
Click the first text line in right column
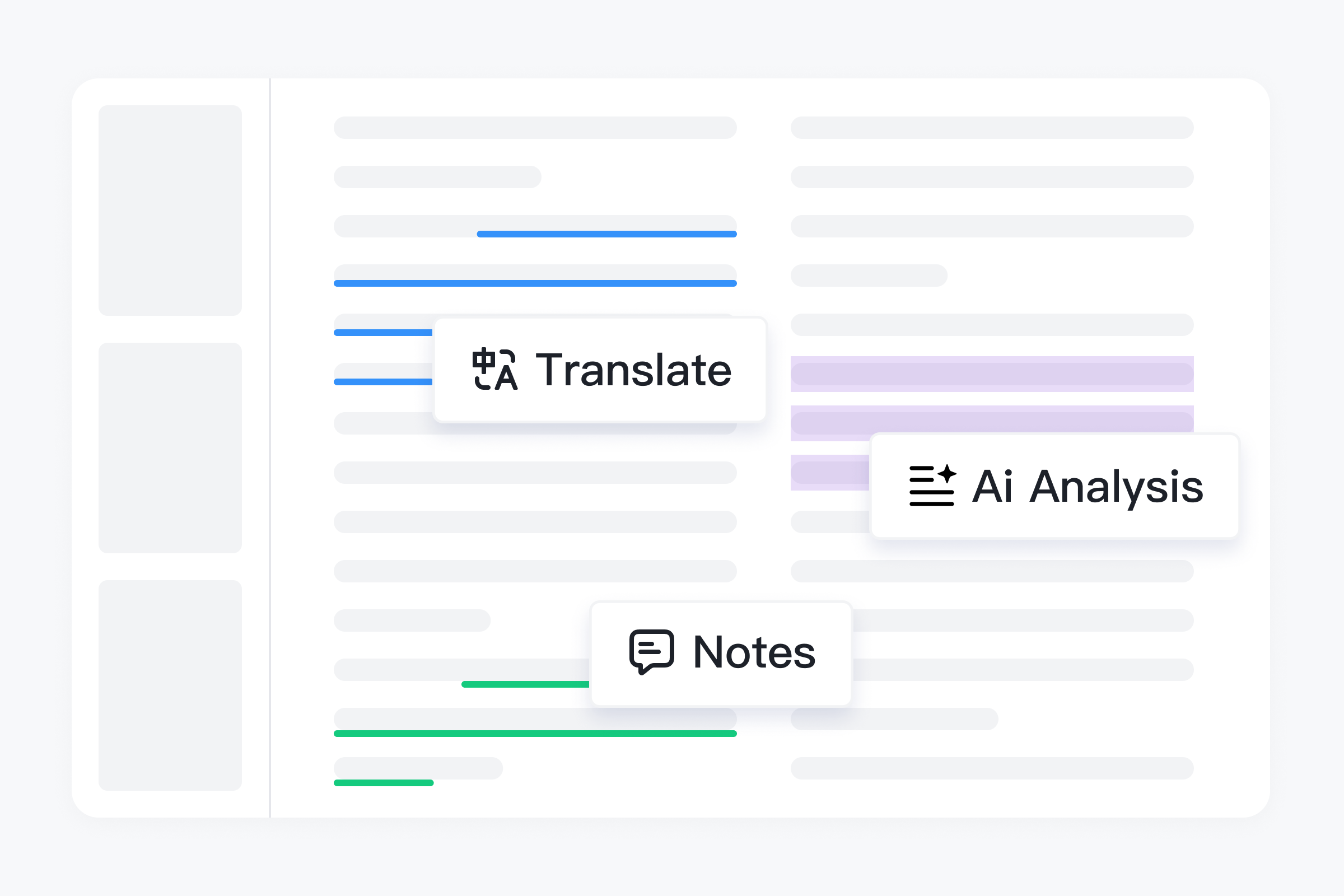(x=992, y=128)
